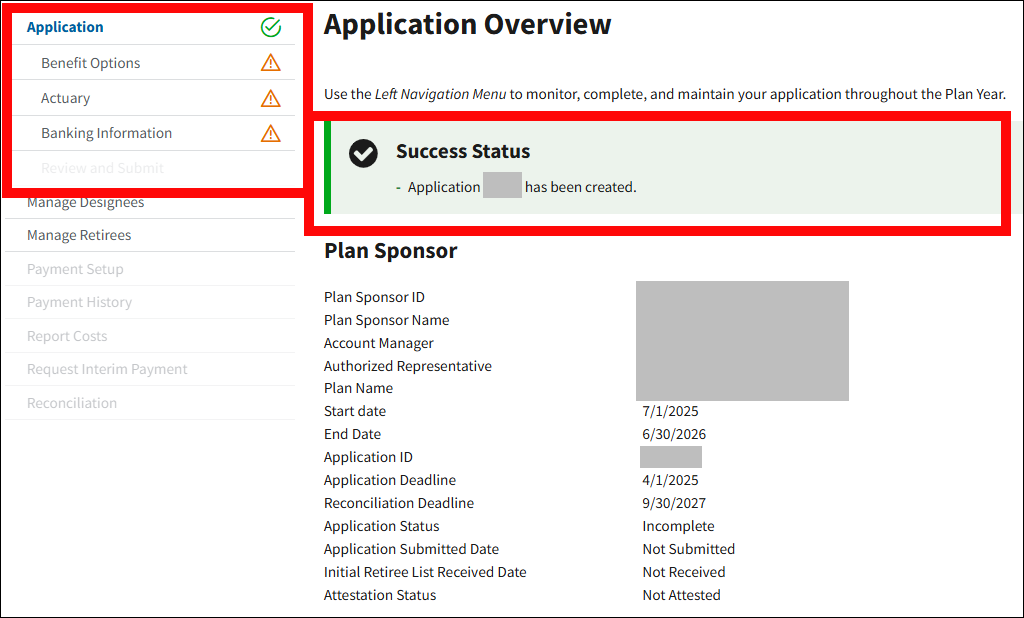Click the Success Status heading text
1024x618 pixels.
[x=463, y=152]
